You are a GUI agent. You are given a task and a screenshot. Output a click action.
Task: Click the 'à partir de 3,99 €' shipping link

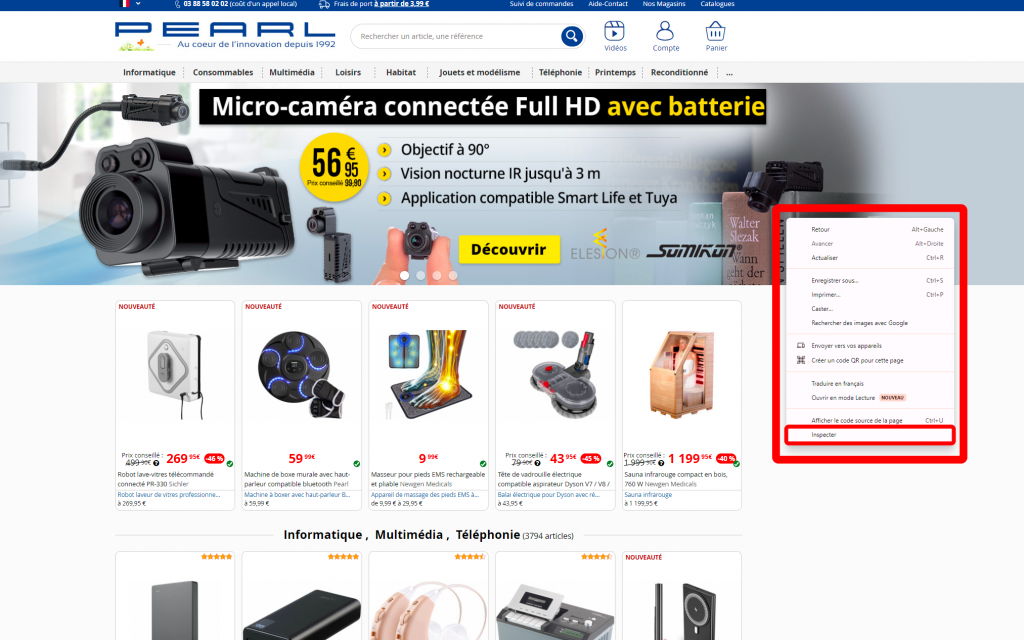(x=402, y=4)
